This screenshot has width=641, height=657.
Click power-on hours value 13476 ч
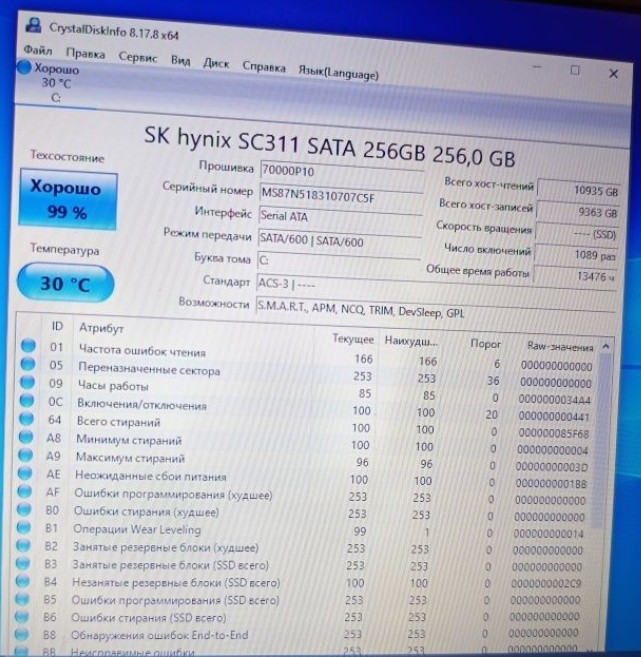pos(575,276)
